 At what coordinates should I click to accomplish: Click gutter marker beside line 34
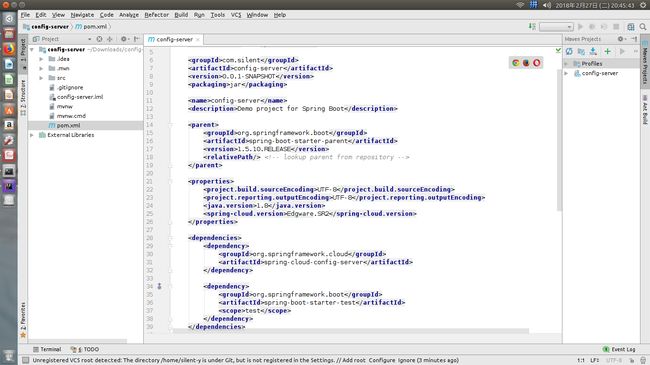tap(159, 286)
